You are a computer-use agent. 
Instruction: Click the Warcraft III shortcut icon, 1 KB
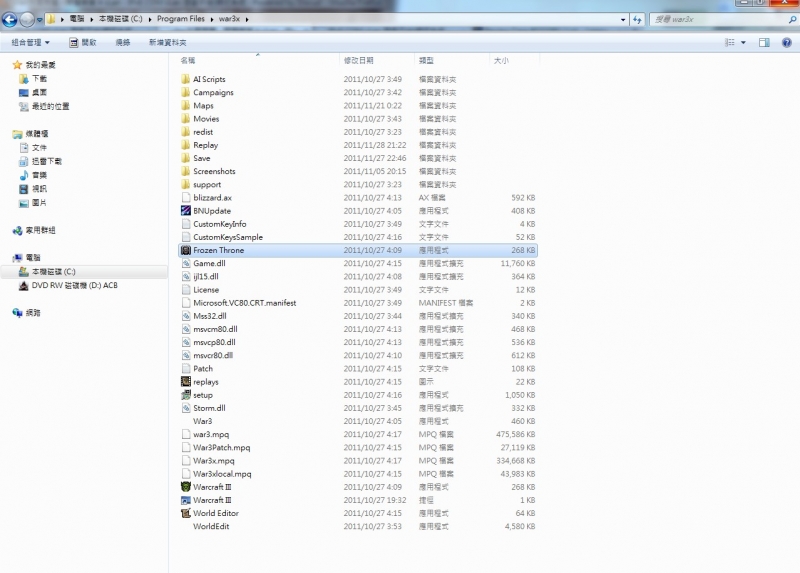pos(186,500)
